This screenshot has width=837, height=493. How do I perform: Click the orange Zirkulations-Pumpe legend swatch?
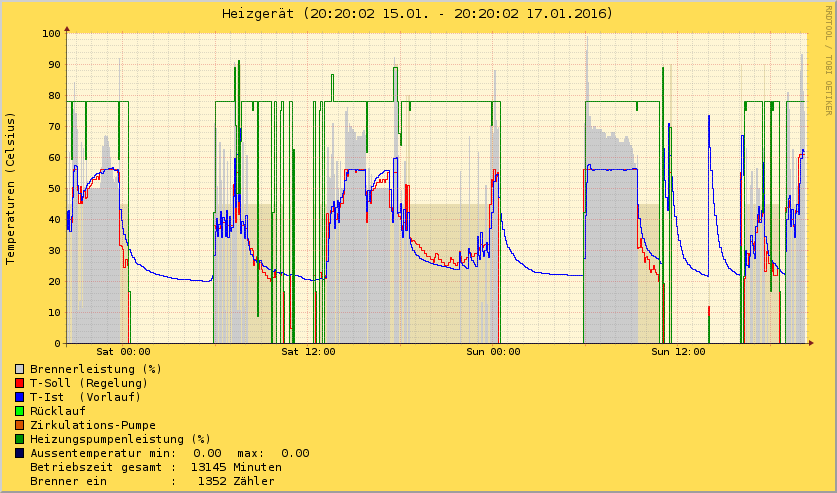20,425
